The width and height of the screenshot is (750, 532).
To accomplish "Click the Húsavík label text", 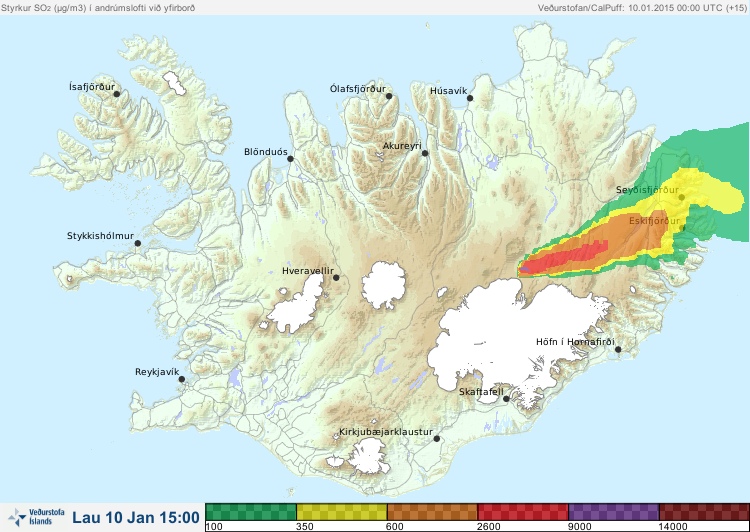I will 448,91.
